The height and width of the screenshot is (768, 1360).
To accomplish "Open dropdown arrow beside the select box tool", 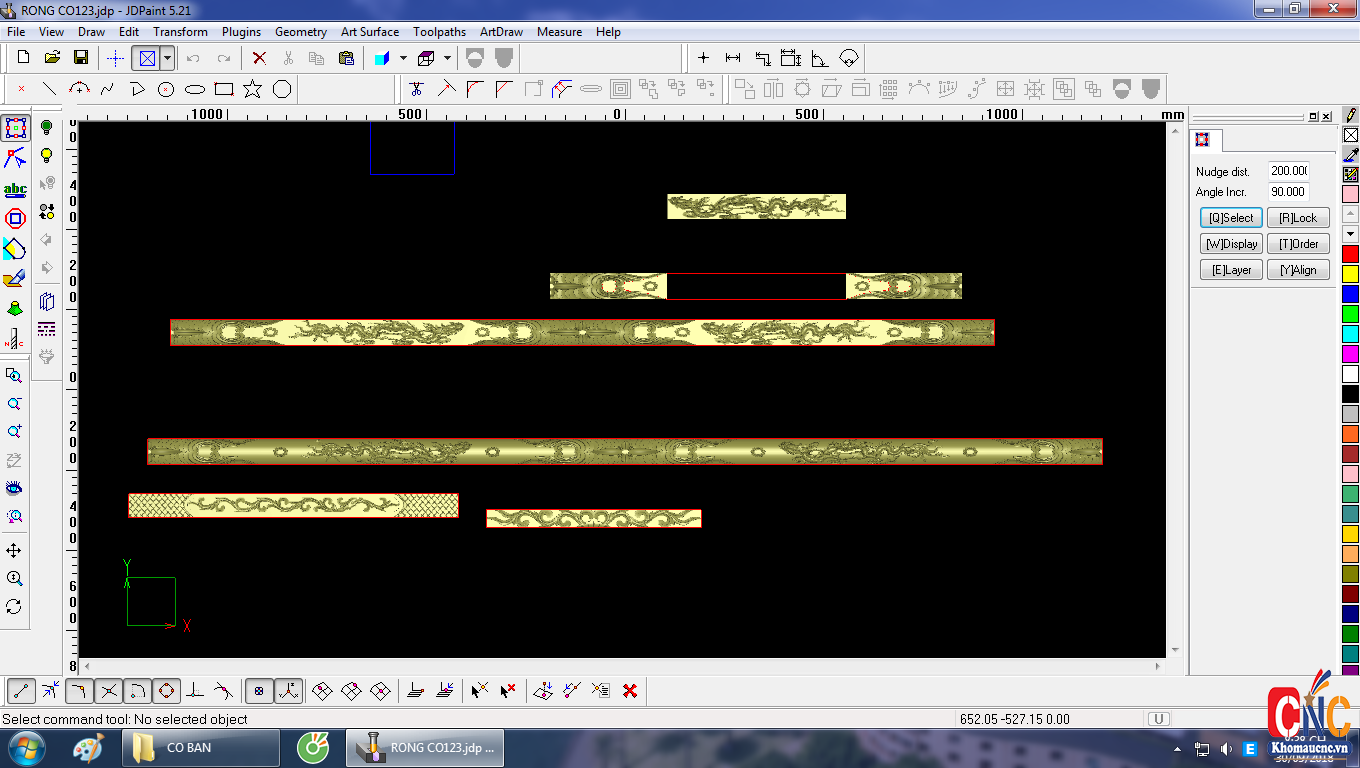I will (x=168, y=58).
